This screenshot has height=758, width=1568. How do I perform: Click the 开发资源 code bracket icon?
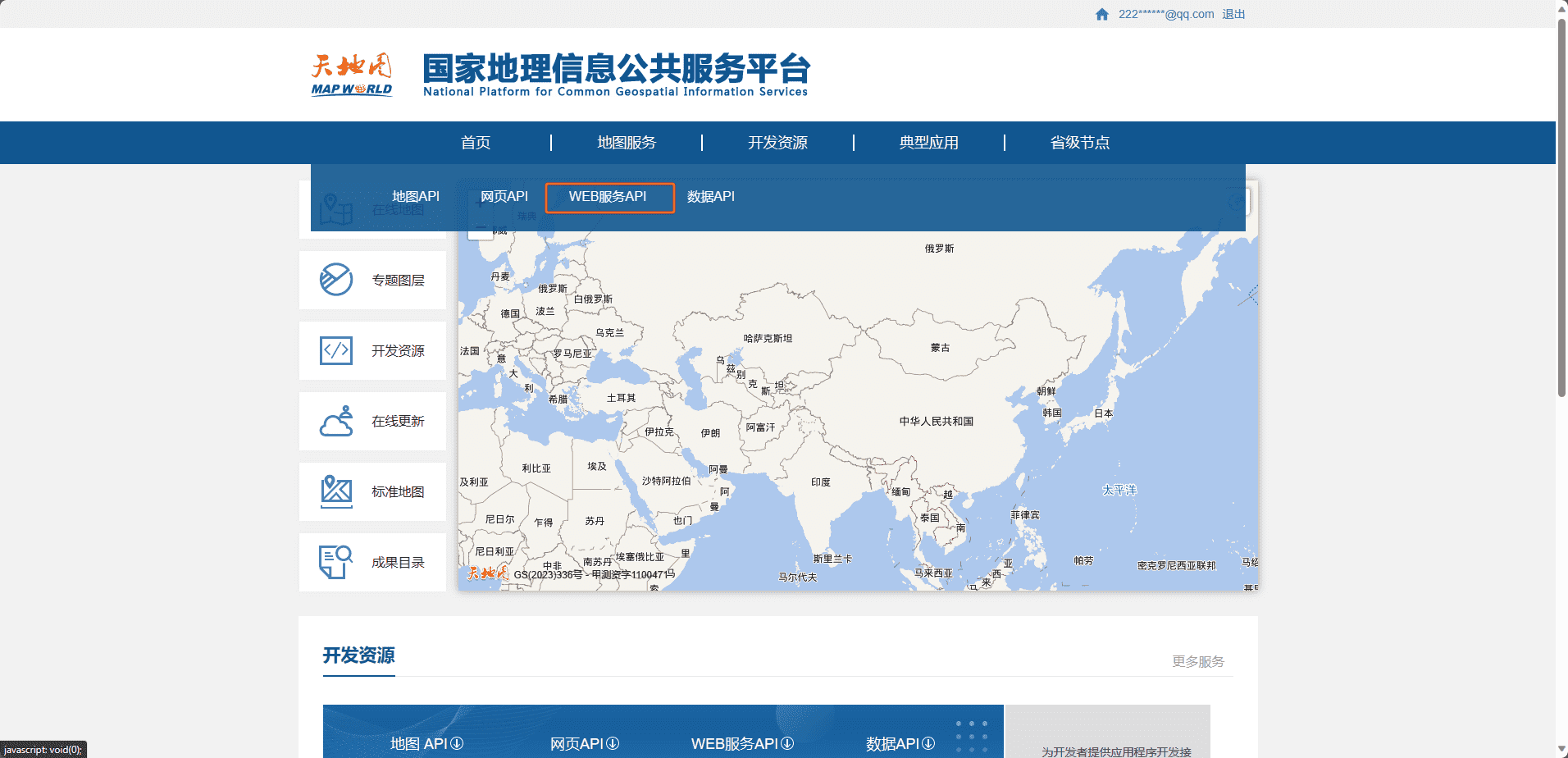[x=336, y=350]
